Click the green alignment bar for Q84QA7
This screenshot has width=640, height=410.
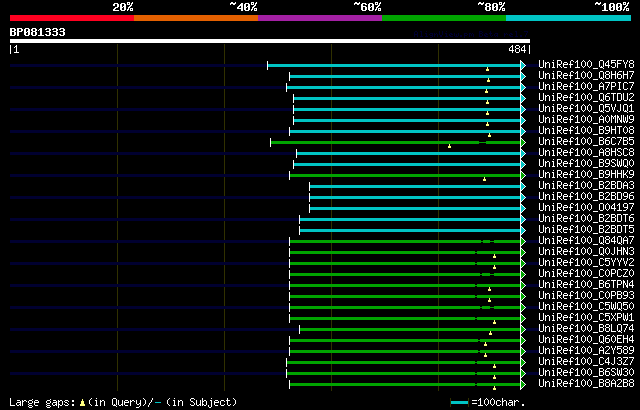405,242
